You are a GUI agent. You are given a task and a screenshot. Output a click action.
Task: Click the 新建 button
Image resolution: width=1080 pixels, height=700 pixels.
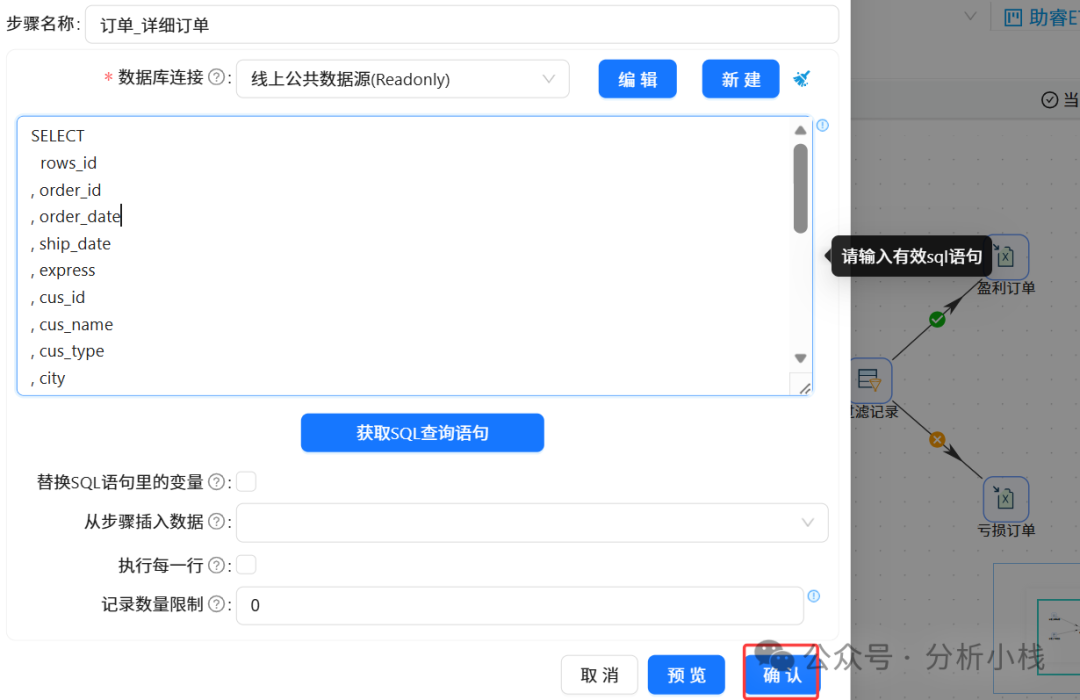click(x=740, y=79)
